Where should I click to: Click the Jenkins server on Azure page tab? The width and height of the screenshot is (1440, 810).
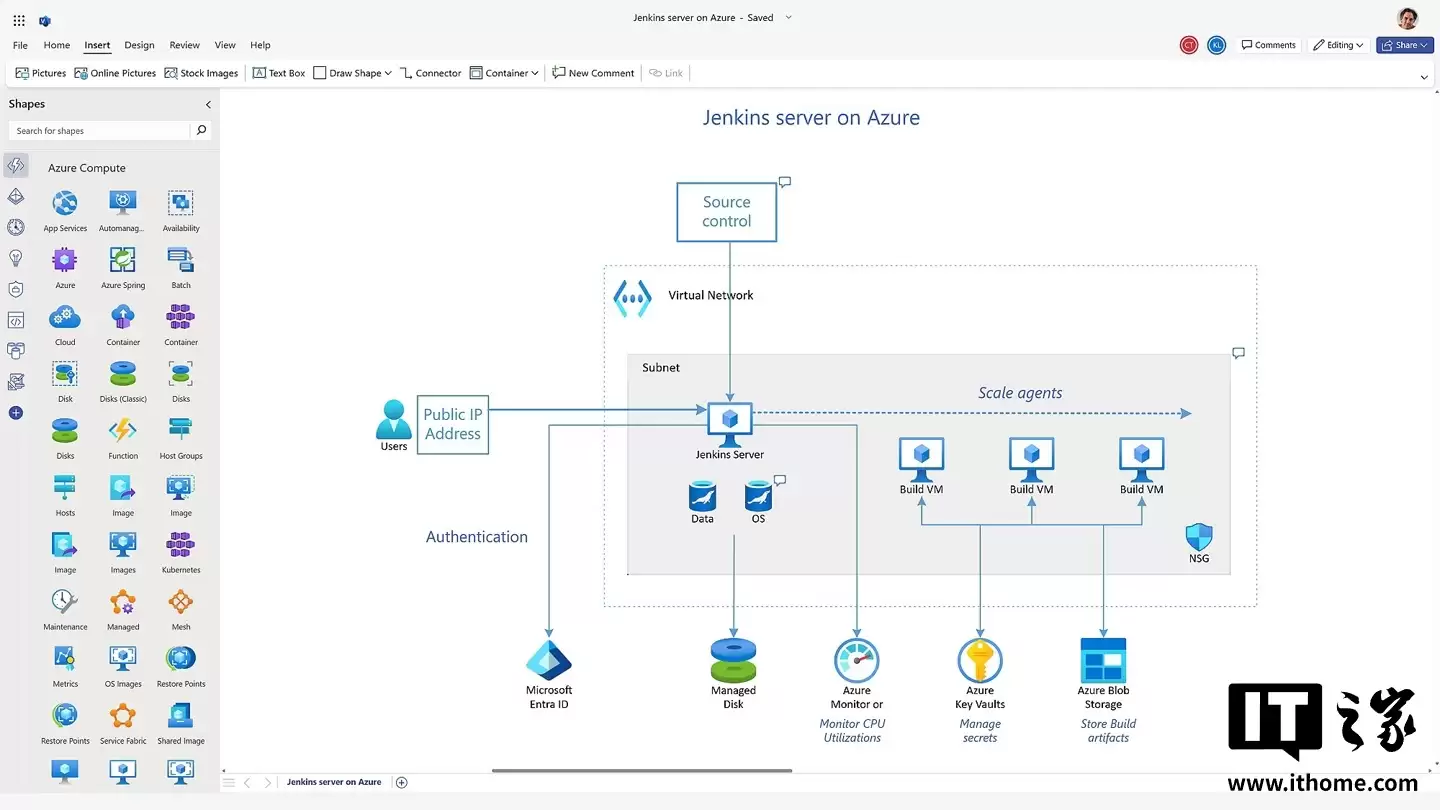(334, 781)
